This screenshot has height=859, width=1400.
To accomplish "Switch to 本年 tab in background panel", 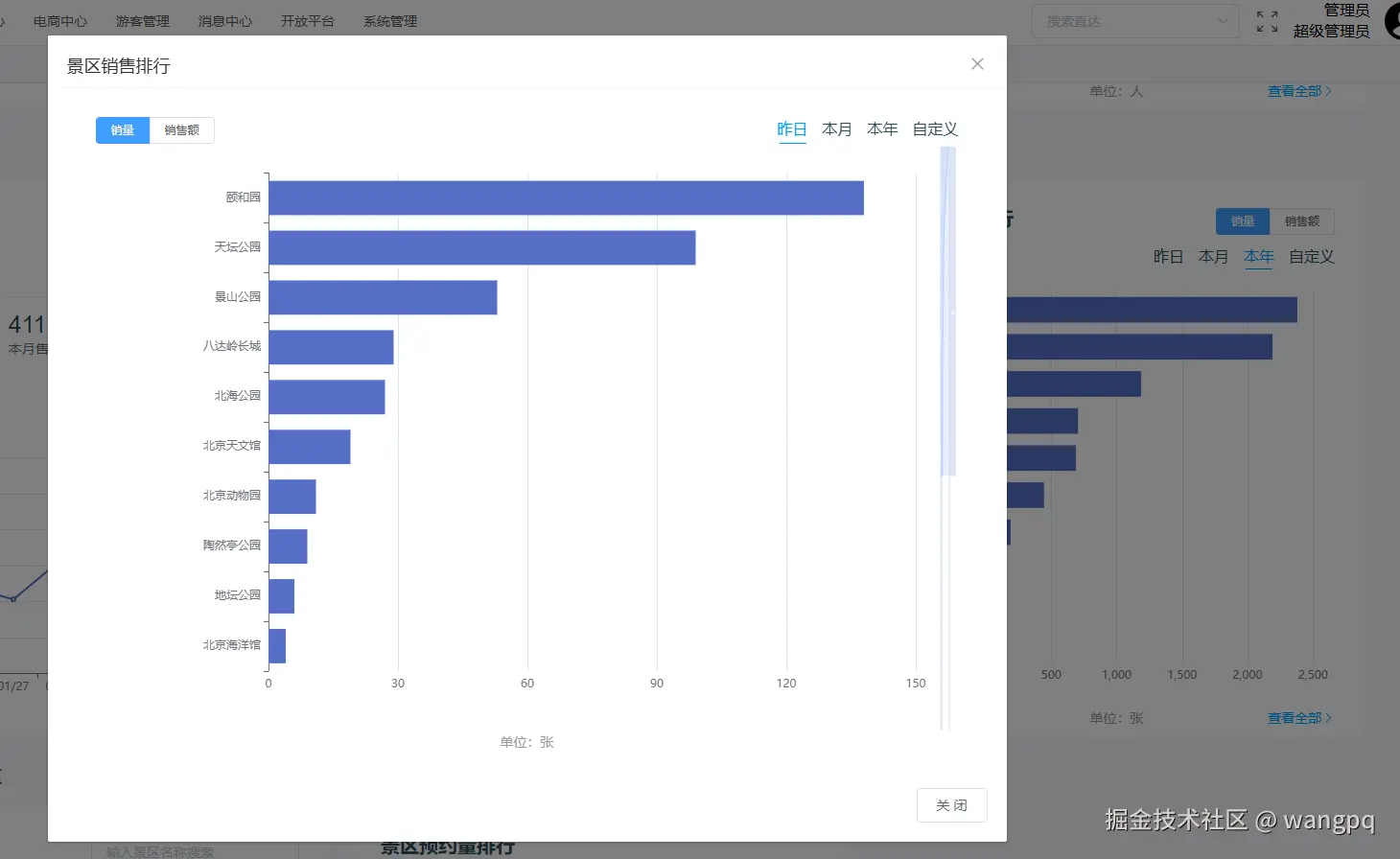I will pyautogui.click(x=1259, y=257).
